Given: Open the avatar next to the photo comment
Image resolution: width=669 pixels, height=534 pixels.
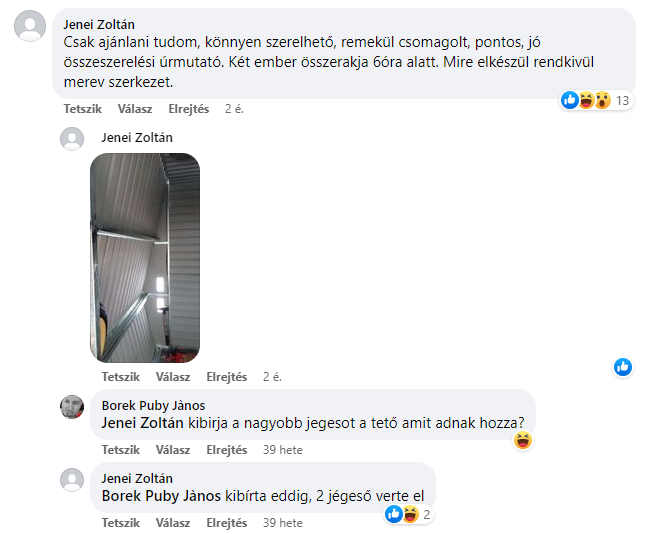Looking at the screenshot, I should click(72, 139).
